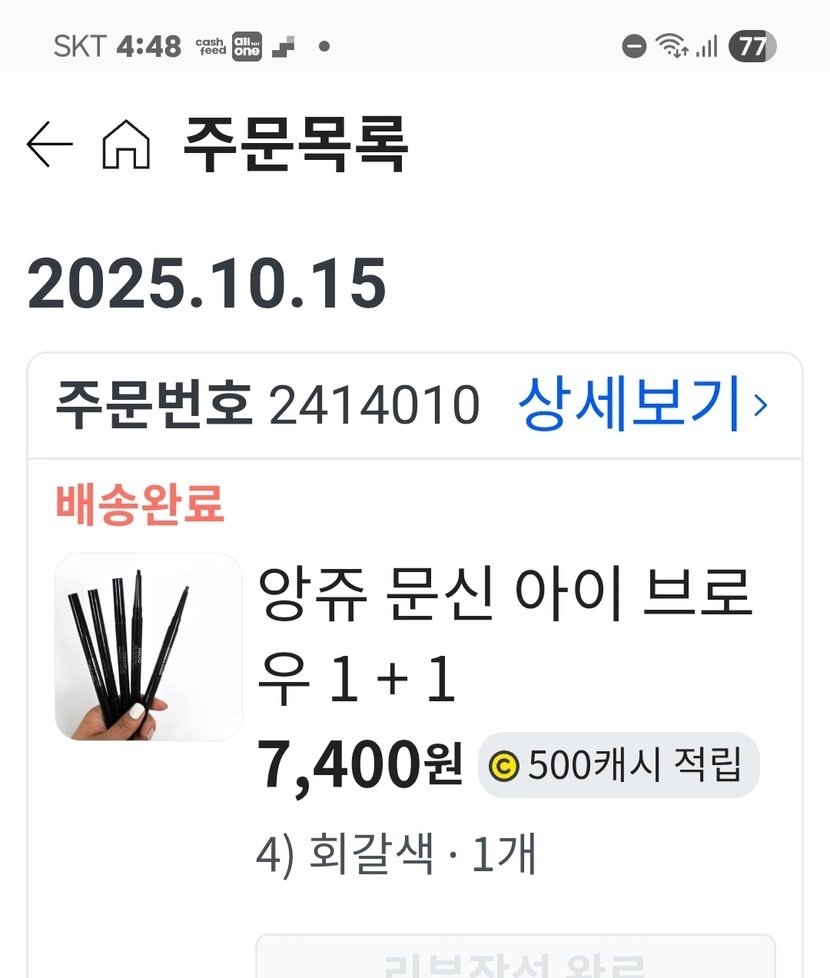The image size is (830, 978).
Task: Tap the cellular signal bars icon
Action: pyautogui.click(x=707, y=46)
